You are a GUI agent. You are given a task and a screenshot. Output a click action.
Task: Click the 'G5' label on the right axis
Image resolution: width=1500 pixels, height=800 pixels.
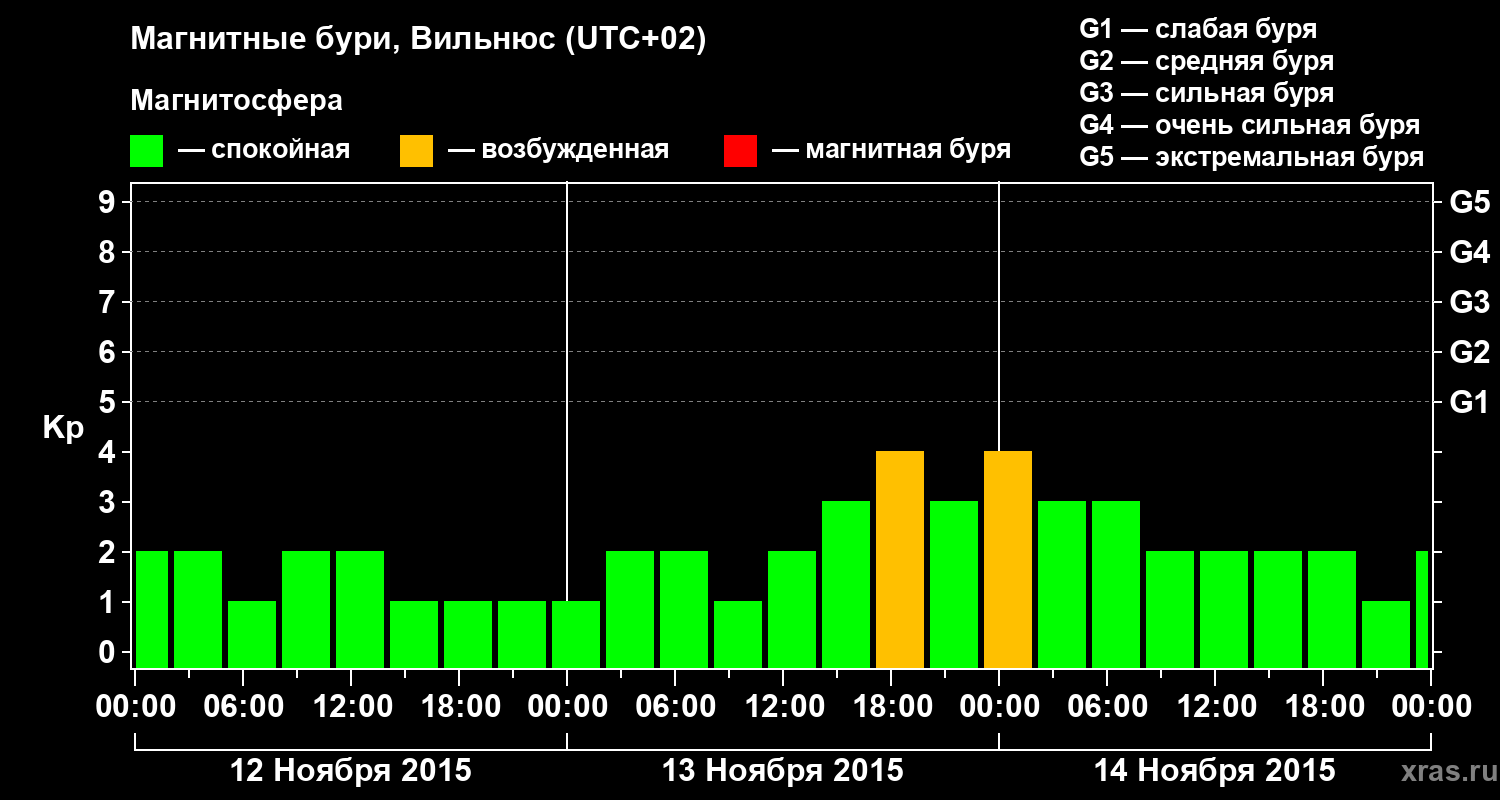point(1469,202)
